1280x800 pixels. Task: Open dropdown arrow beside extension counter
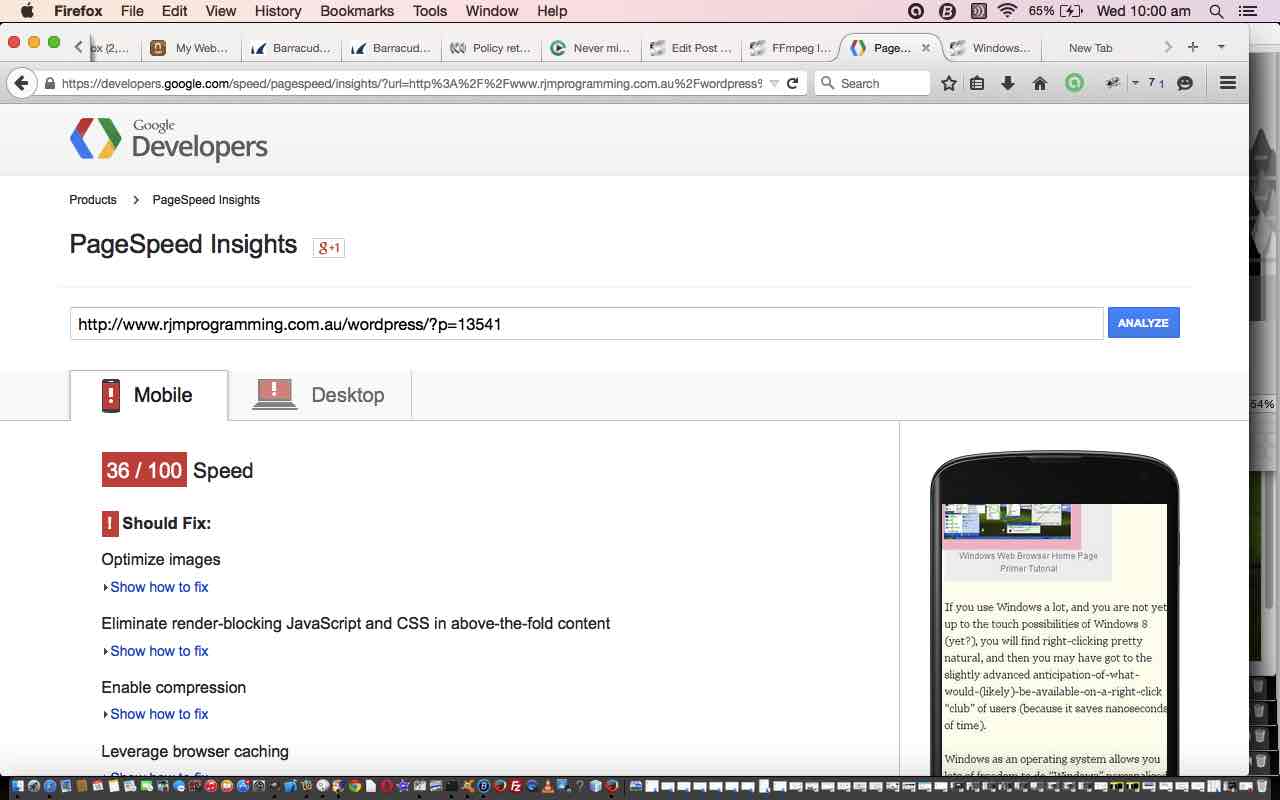(1135, 84)
